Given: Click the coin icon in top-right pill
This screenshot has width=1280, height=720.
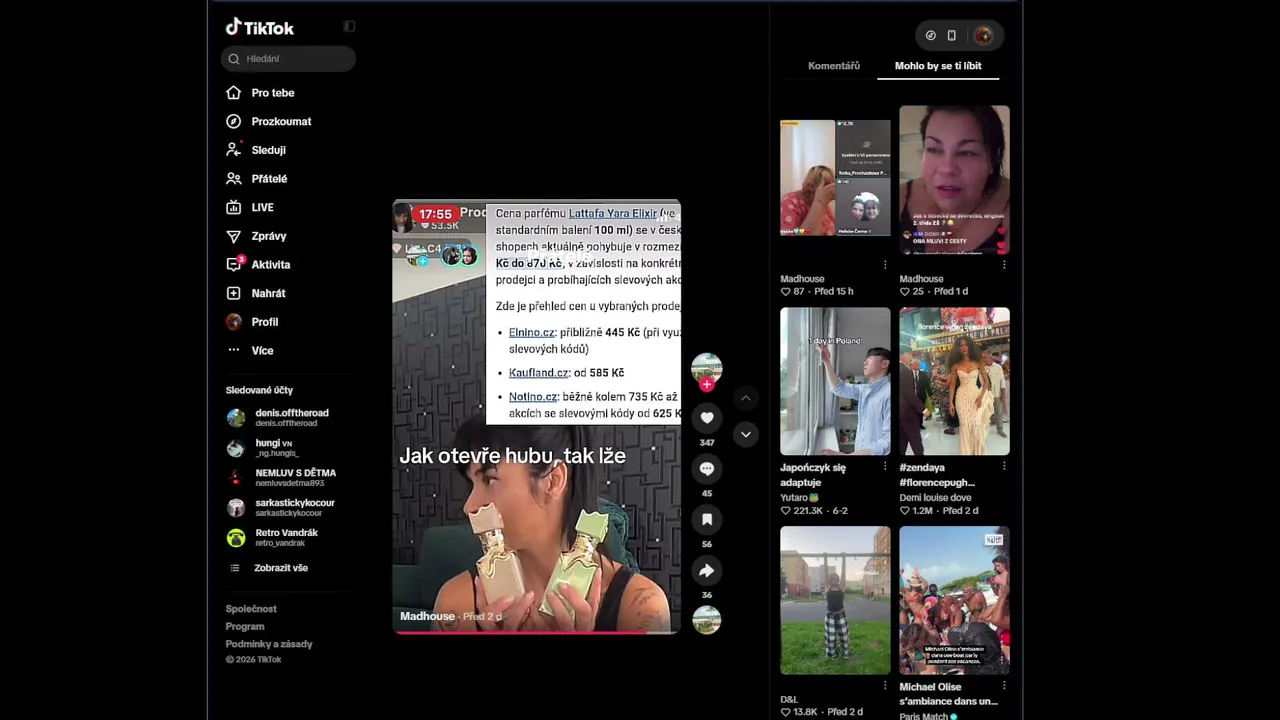Looking at the screenshot, I should [931, 36].
